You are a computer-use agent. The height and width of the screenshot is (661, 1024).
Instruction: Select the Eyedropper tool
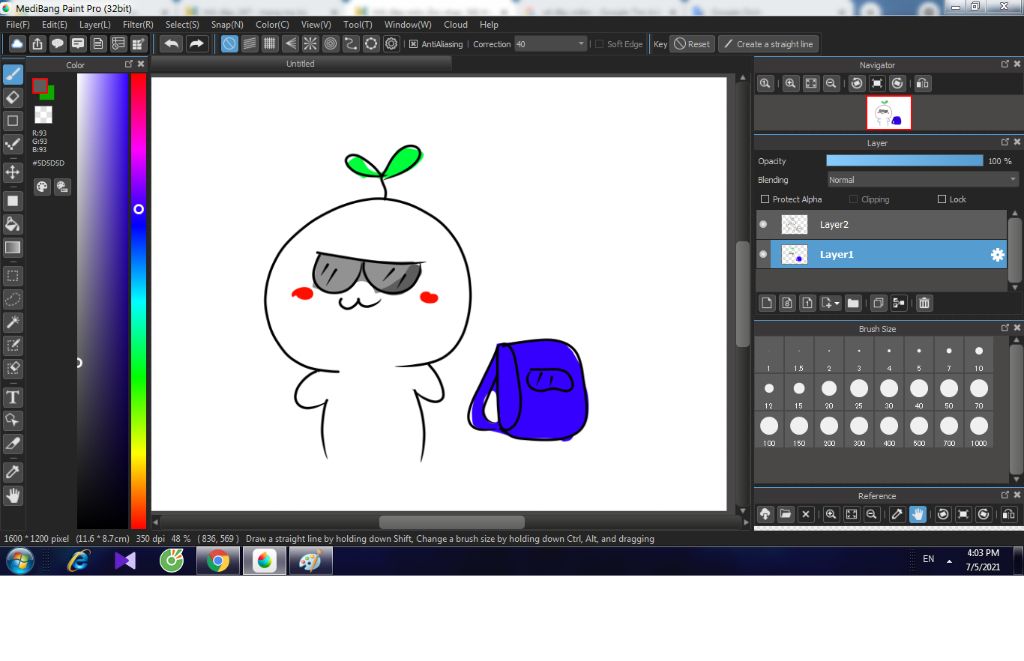(12, 472)
